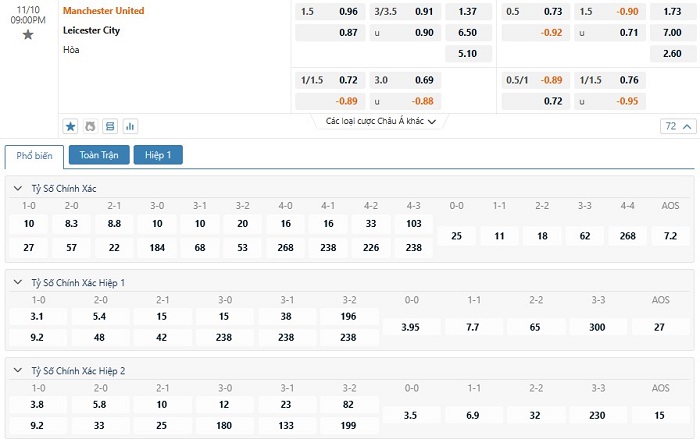Open the bar chart statistics icon
The height and width of the screenshot is (439, 700).
tap(130, 126)
